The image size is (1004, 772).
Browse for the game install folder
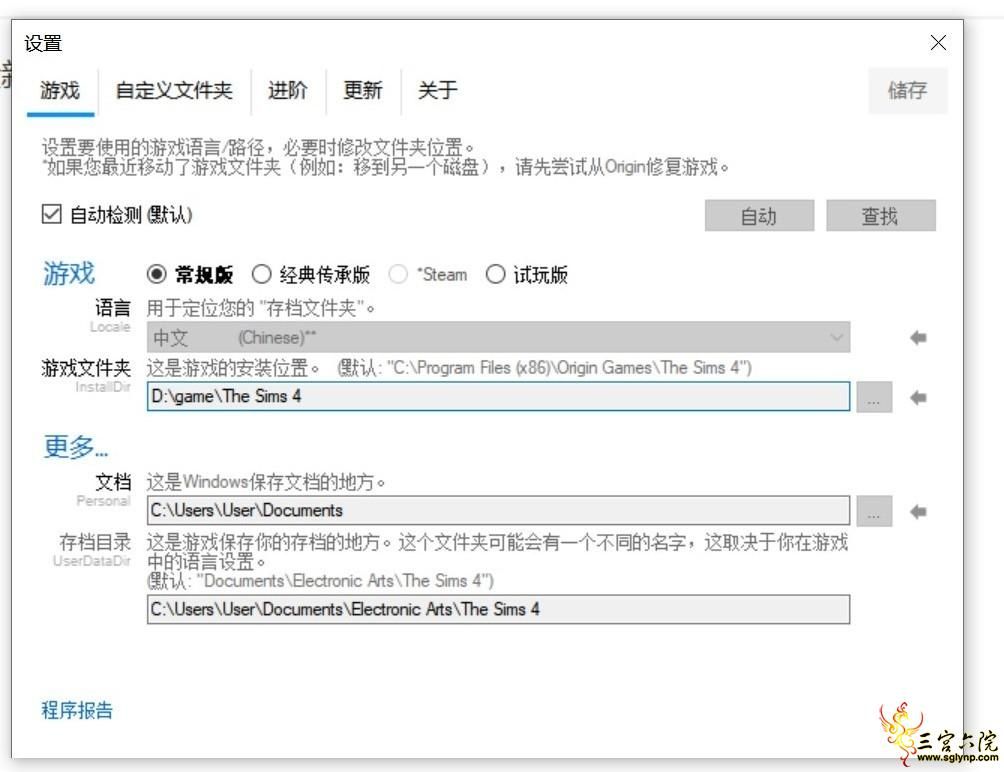874,398
